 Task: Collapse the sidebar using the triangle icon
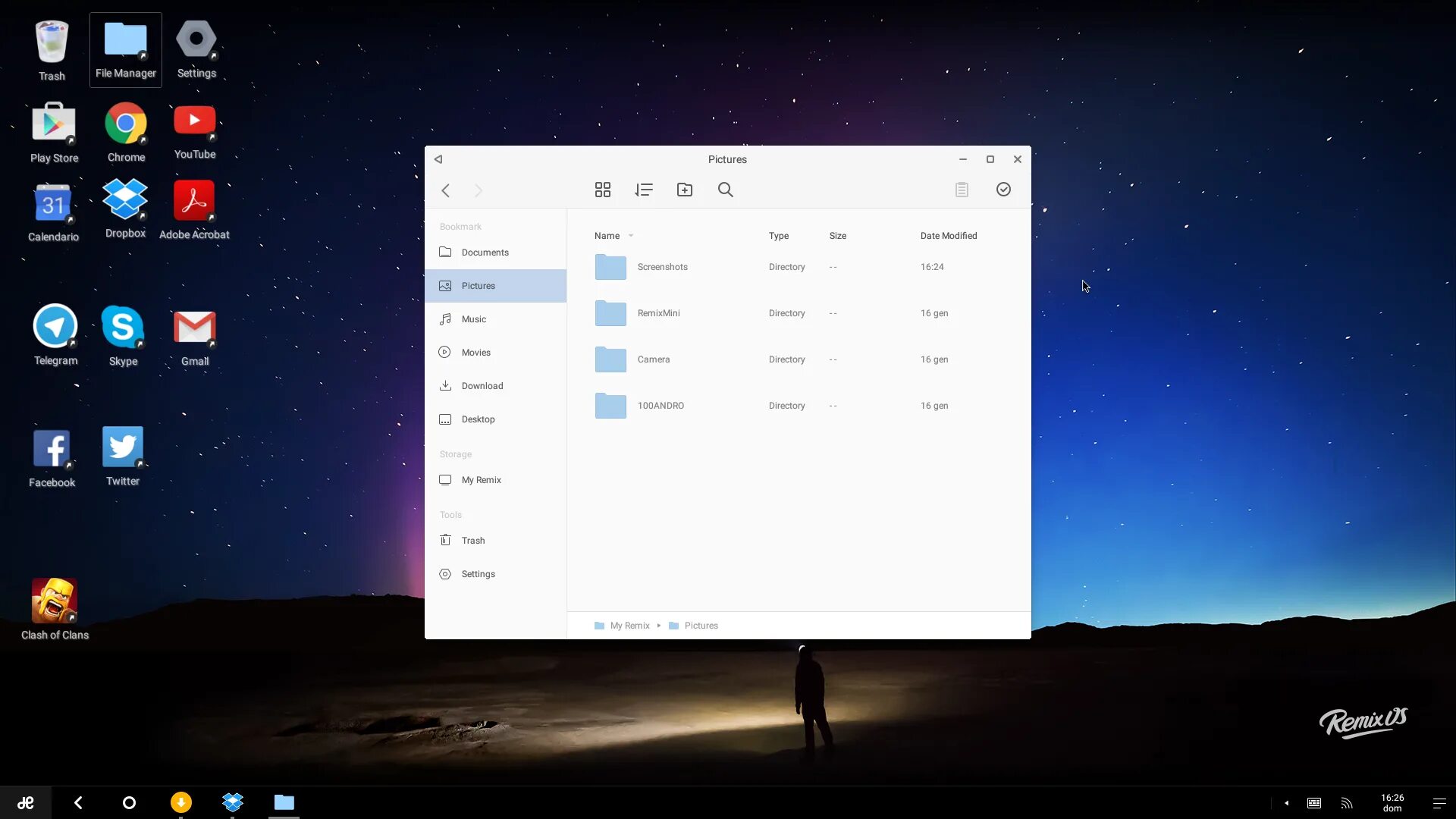click(x=438, y=159)
